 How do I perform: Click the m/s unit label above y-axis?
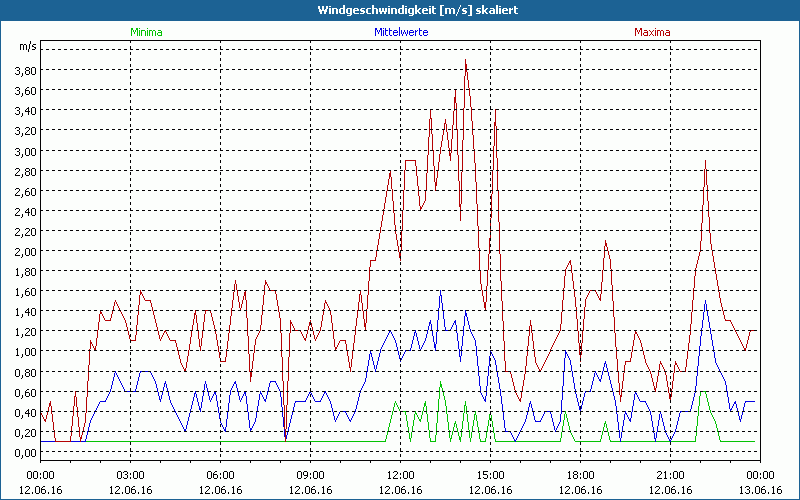click(x=27, y=47)
